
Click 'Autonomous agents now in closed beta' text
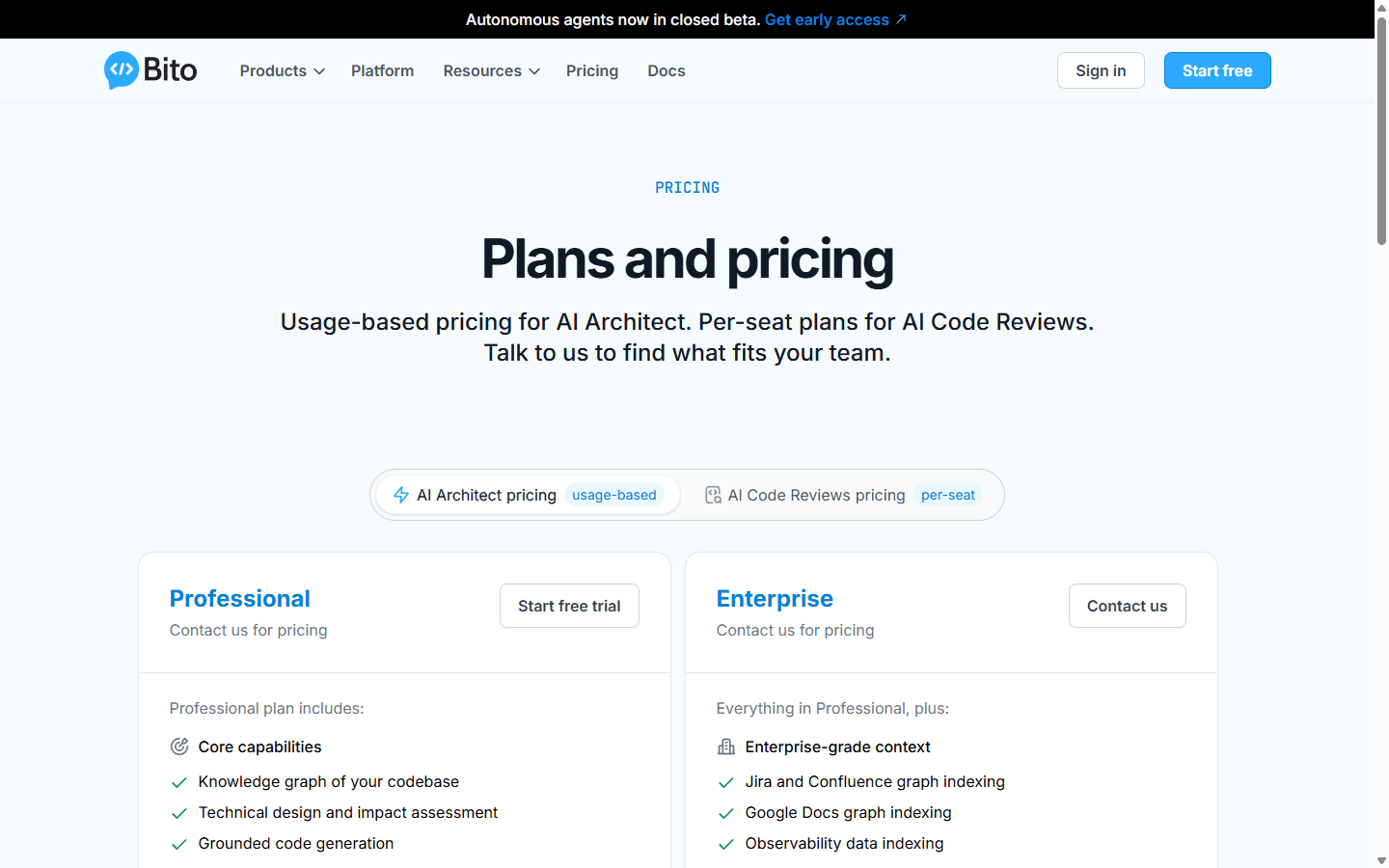click(x=613, y=19)
